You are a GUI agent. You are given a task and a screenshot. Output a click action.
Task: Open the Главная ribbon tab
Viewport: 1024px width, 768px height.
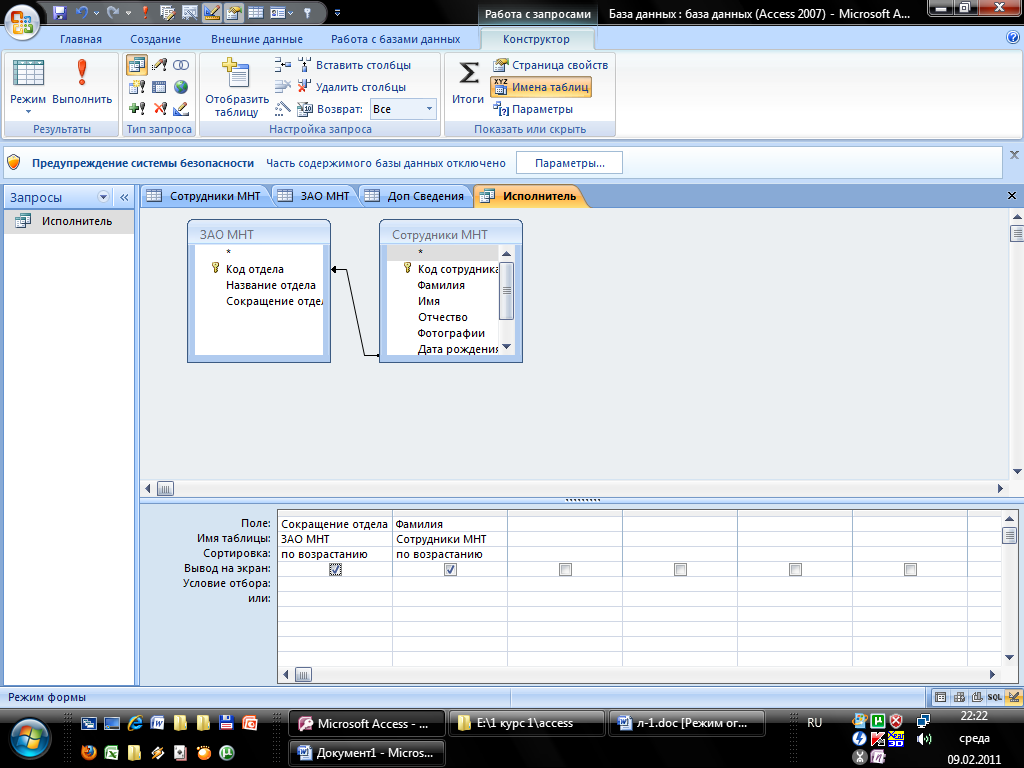click(x=81, y=39)
